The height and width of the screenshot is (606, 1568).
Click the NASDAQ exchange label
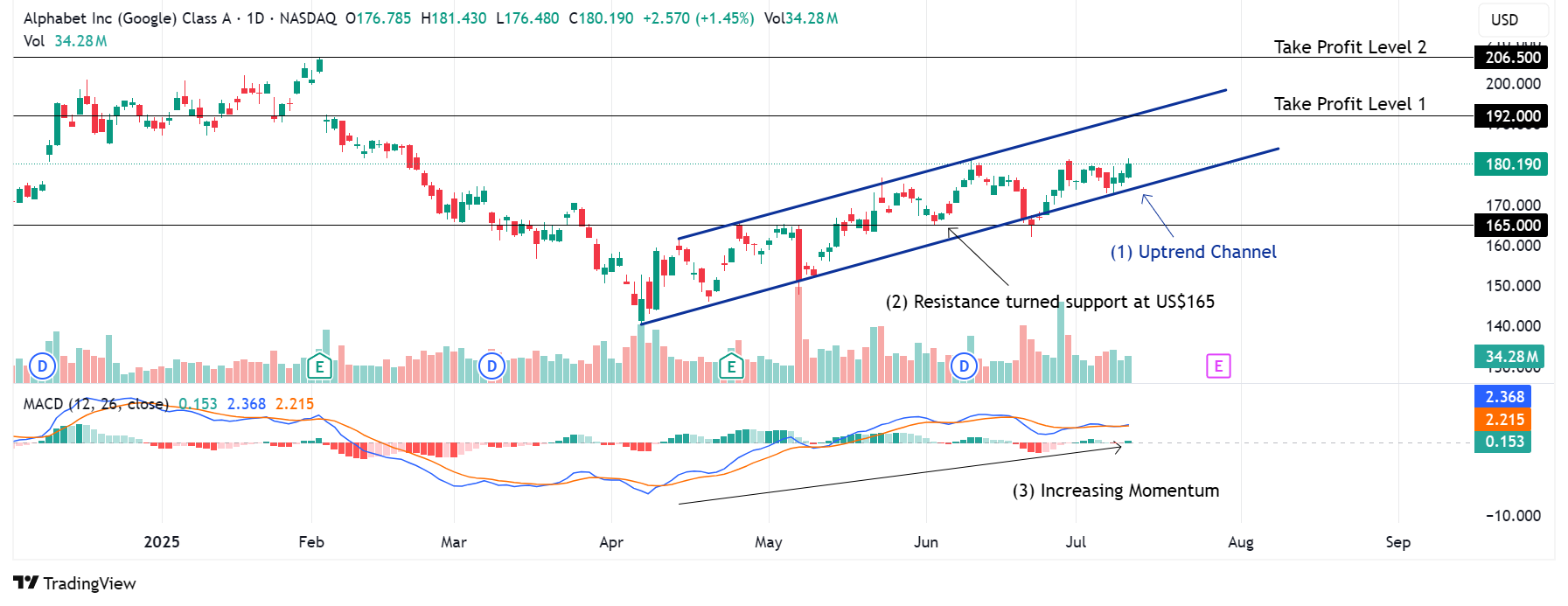click(x=308, y=18)
